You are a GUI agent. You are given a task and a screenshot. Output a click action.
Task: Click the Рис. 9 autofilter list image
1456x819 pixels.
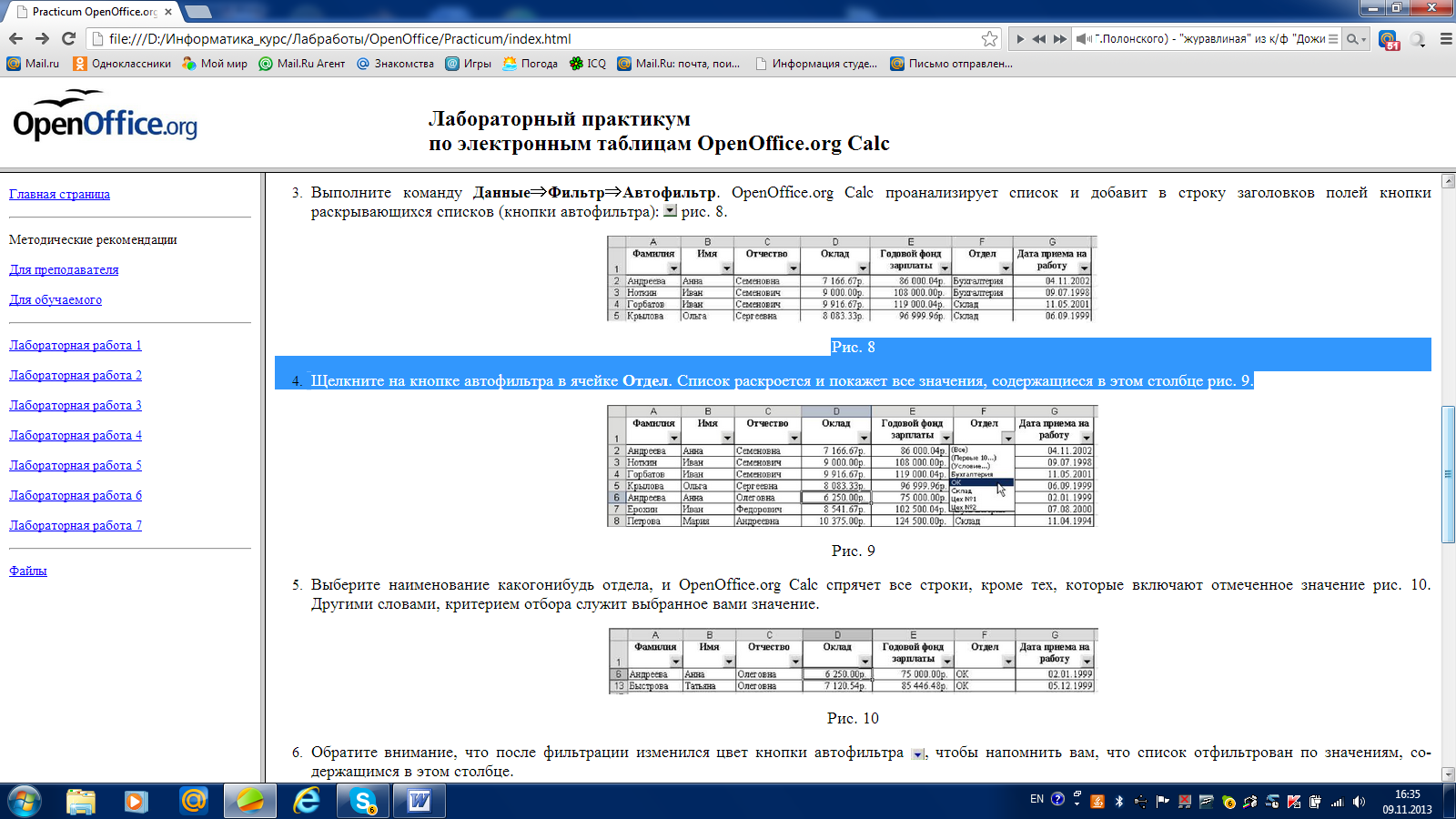(x=852, y=466)
